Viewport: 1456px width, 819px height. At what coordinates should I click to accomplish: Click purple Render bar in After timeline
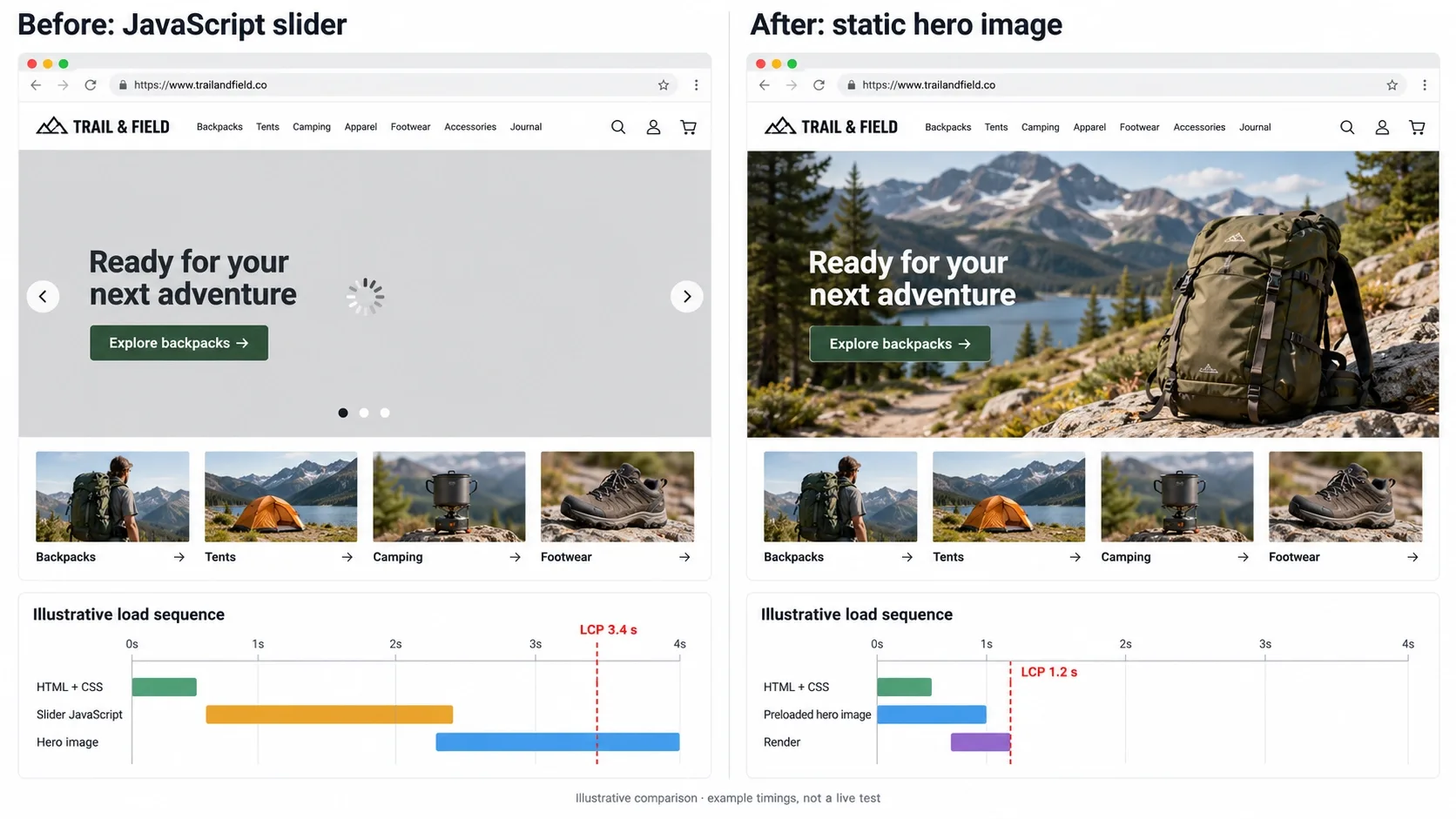(981, 742)
